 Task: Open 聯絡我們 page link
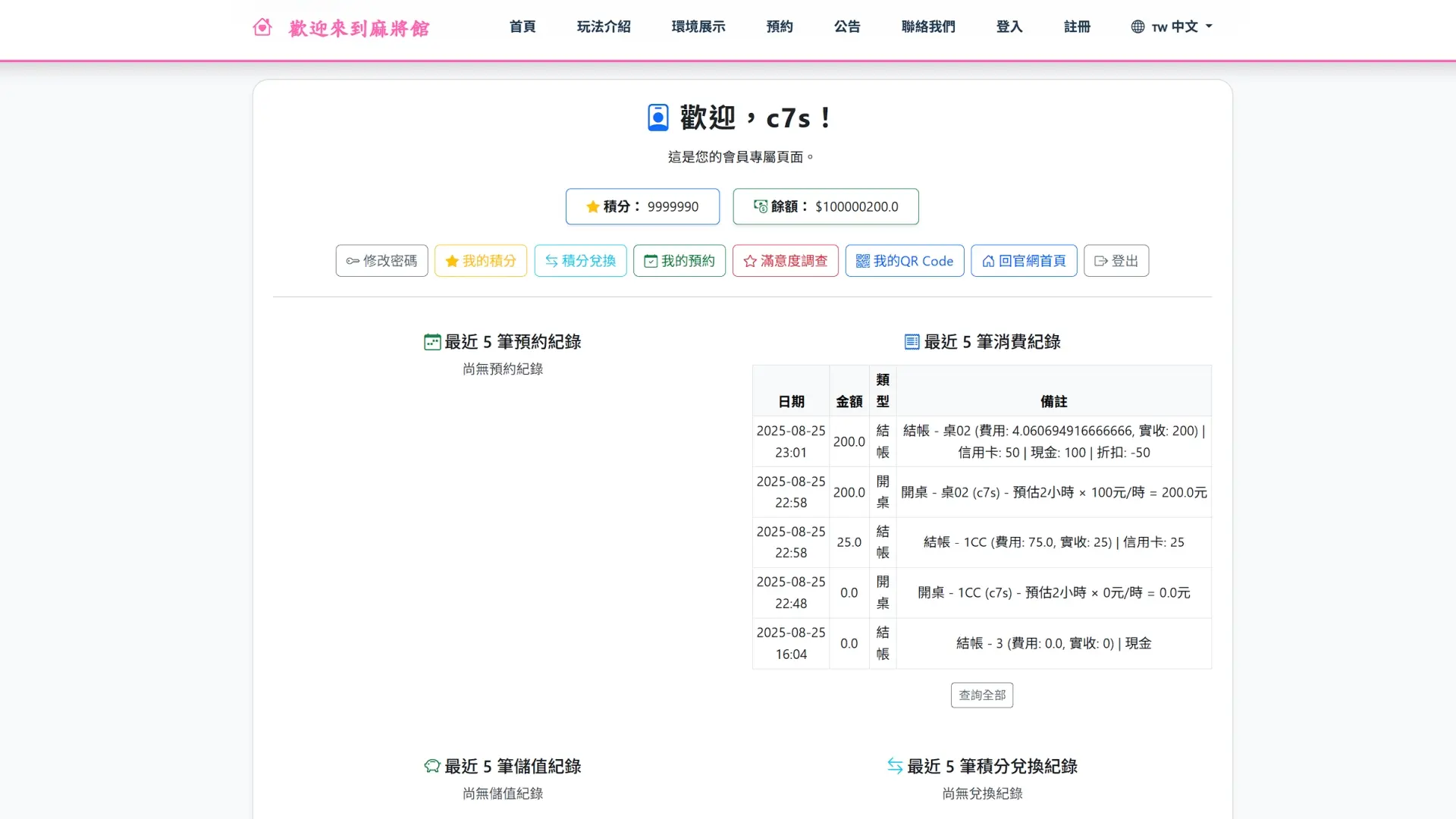tap(928, 27)
